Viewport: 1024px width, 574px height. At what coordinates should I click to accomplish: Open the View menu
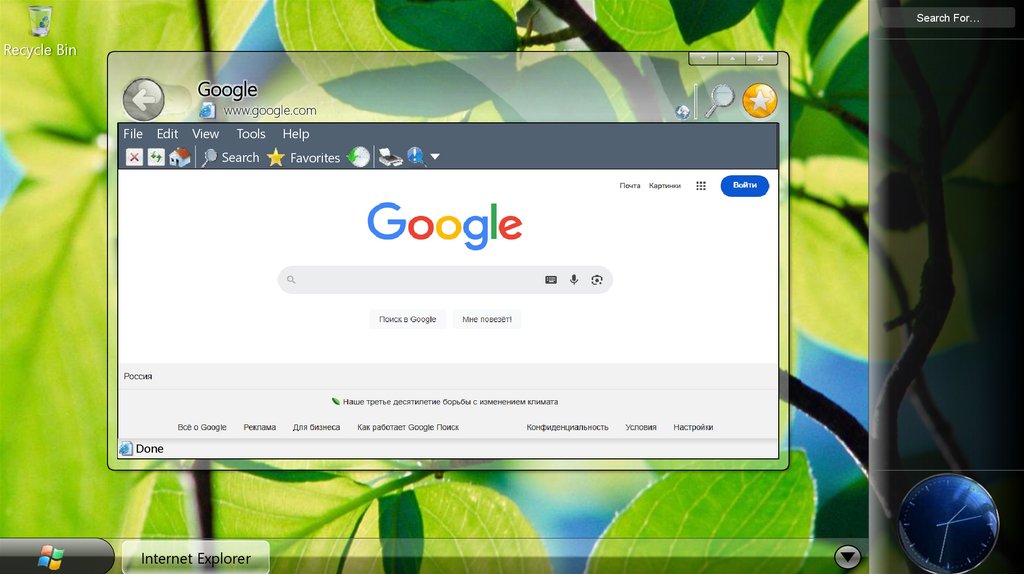[x=205, y=134]
